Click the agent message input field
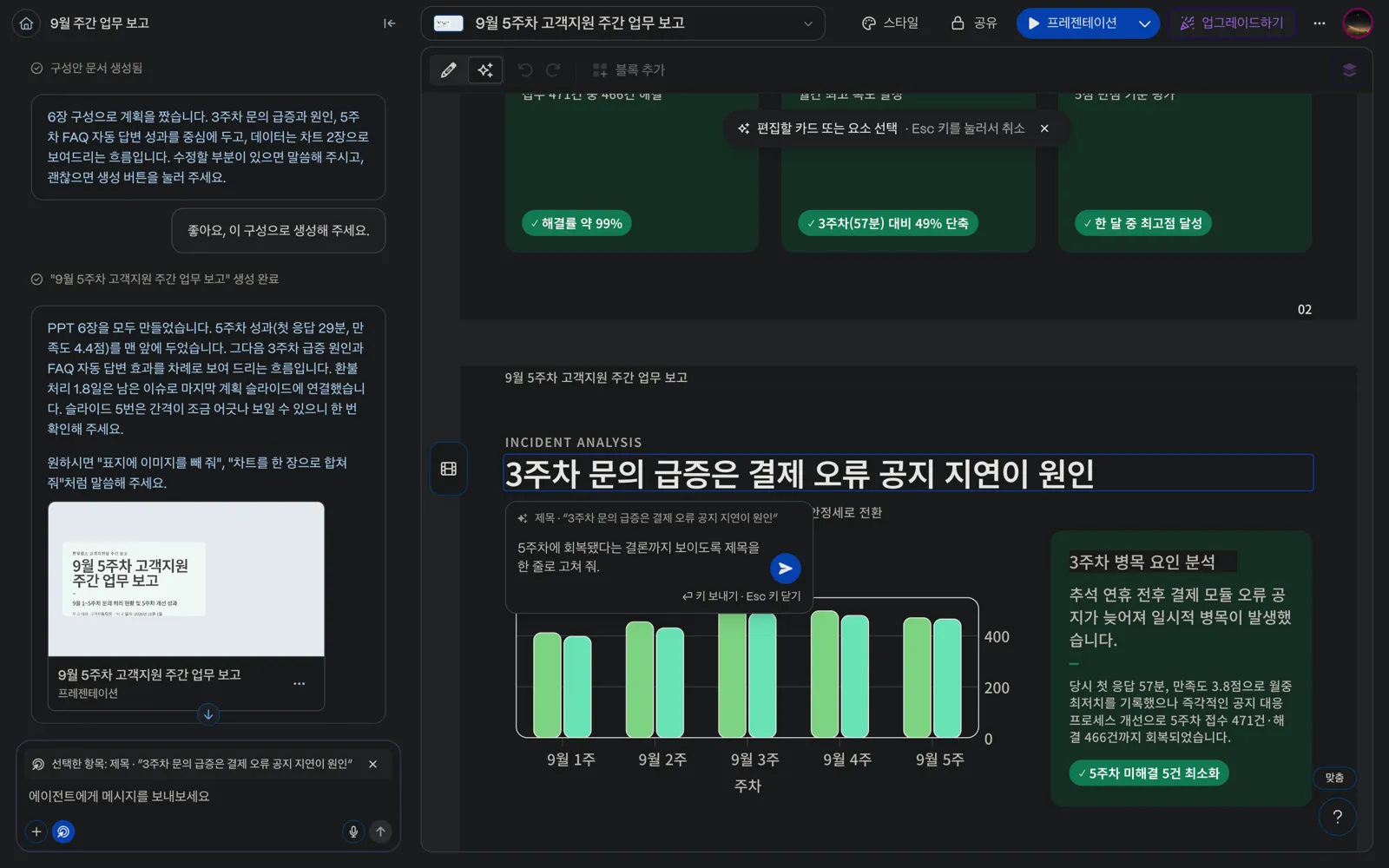 [x=207, y=796]
